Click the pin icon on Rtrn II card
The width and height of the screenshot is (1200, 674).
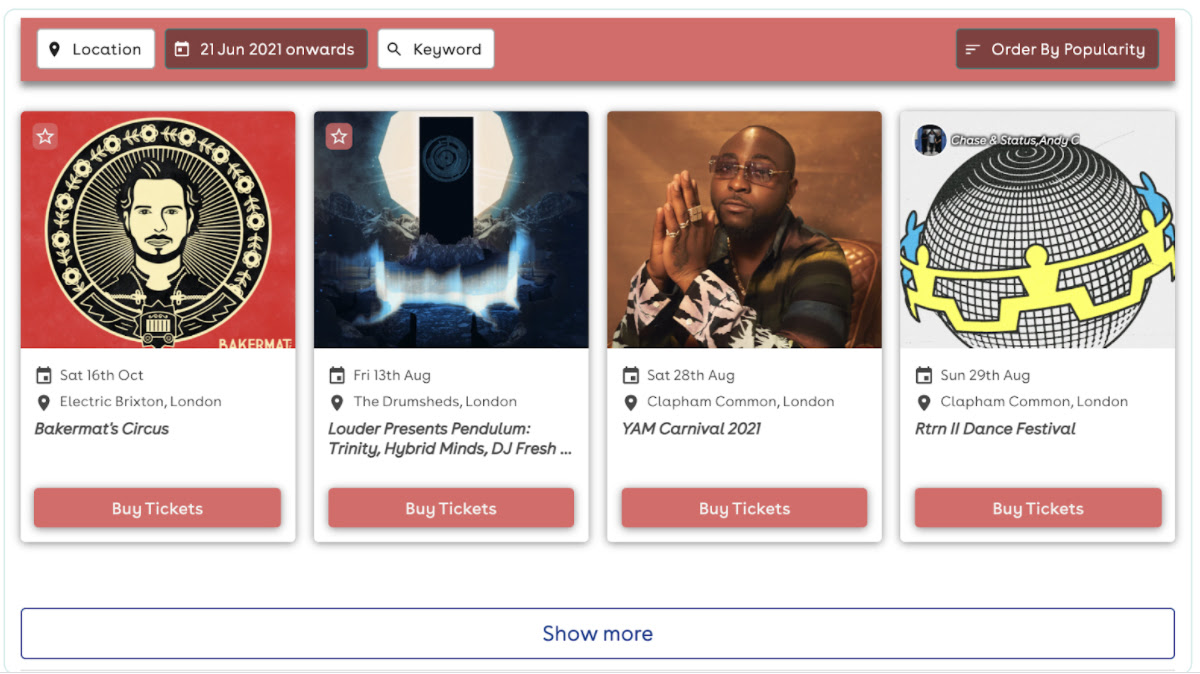pyautogui.click(x=924, y=402)
